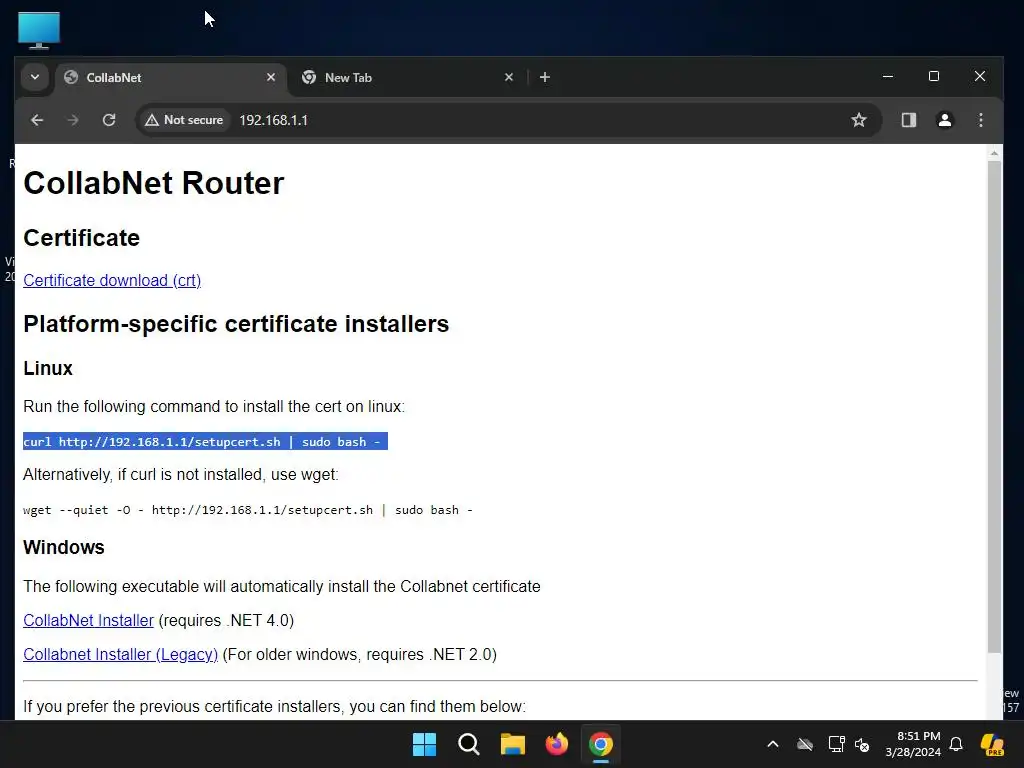Switch to the CollabNet tab

(171, 78)
